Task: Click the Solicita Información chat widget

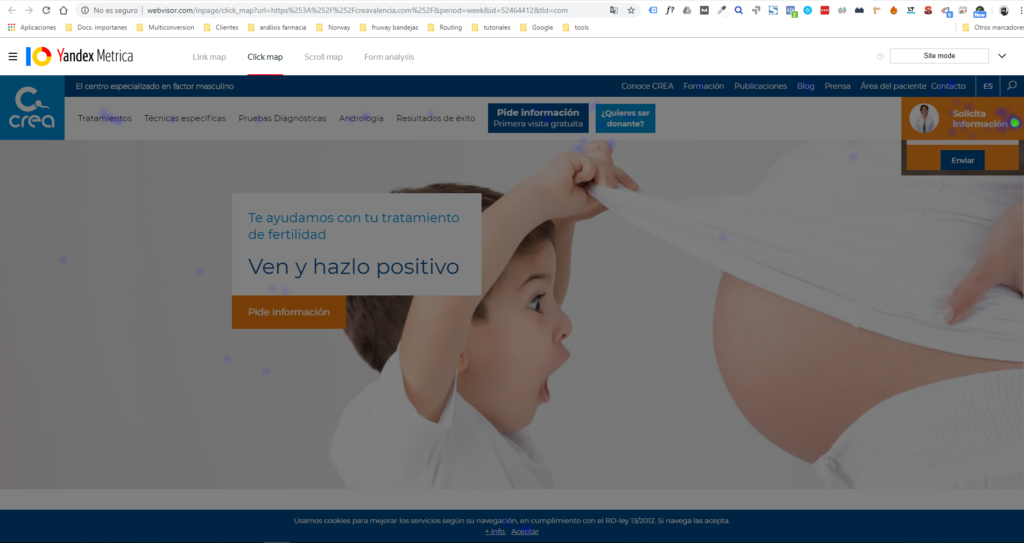Action: pyautogui.click(x=963, y=118)
